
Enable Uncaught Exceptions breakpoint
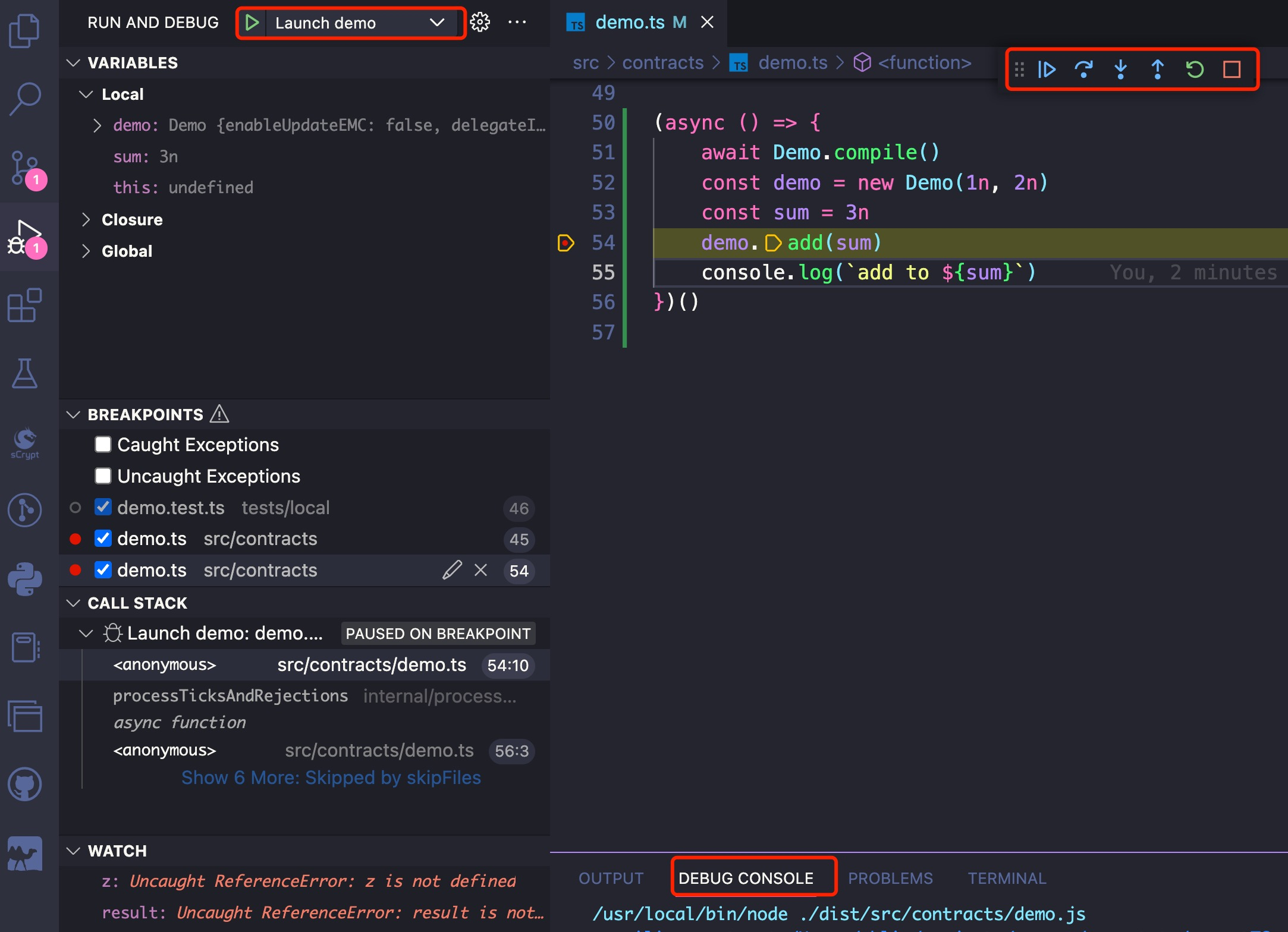(103, 476)
